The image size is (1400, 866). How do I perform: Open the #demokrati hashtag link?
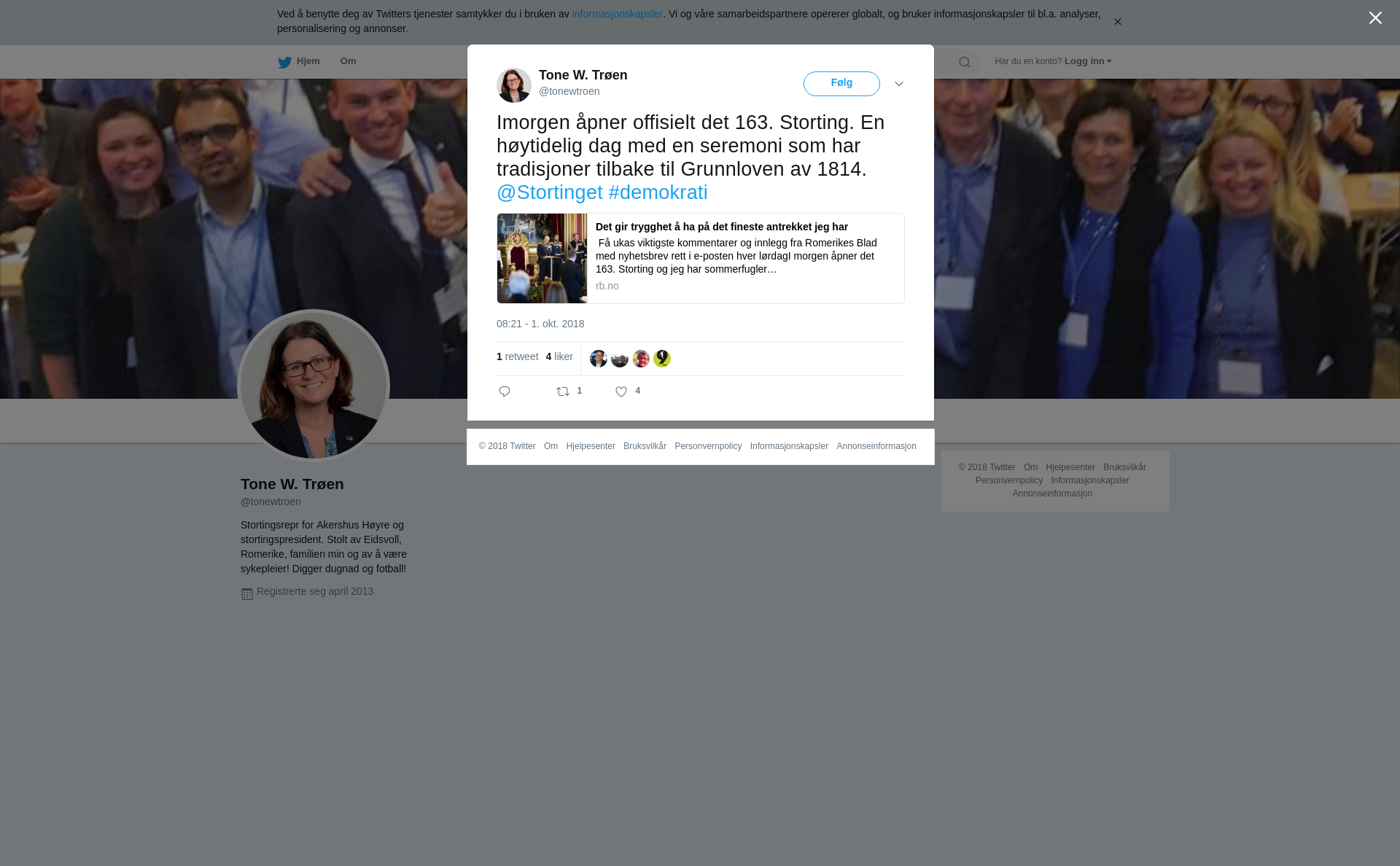pos(658,192)
